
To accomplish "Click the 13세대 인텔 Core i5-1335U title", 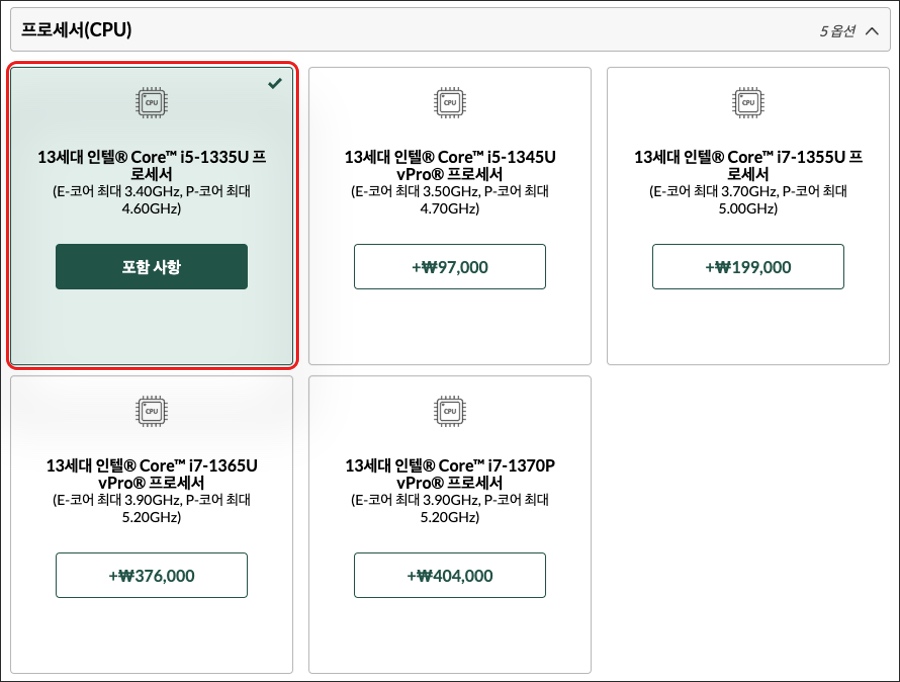I will pyautogui.click(x=152, y=165).
